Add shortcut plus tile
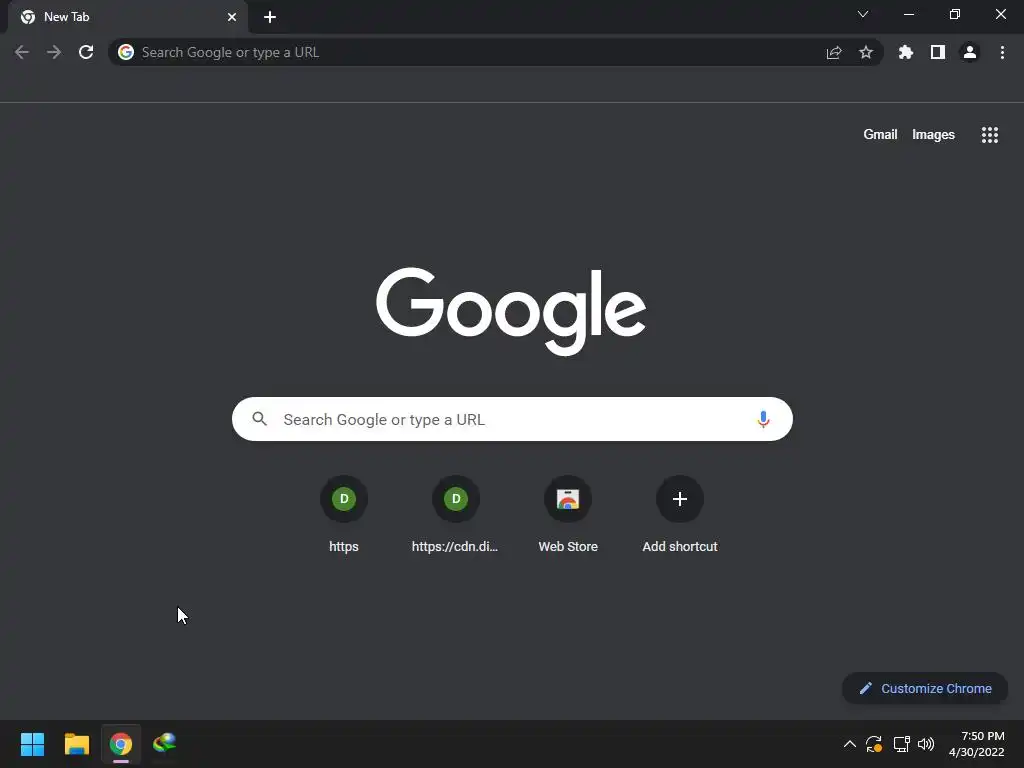1024x768 pixels. (680, 514)
